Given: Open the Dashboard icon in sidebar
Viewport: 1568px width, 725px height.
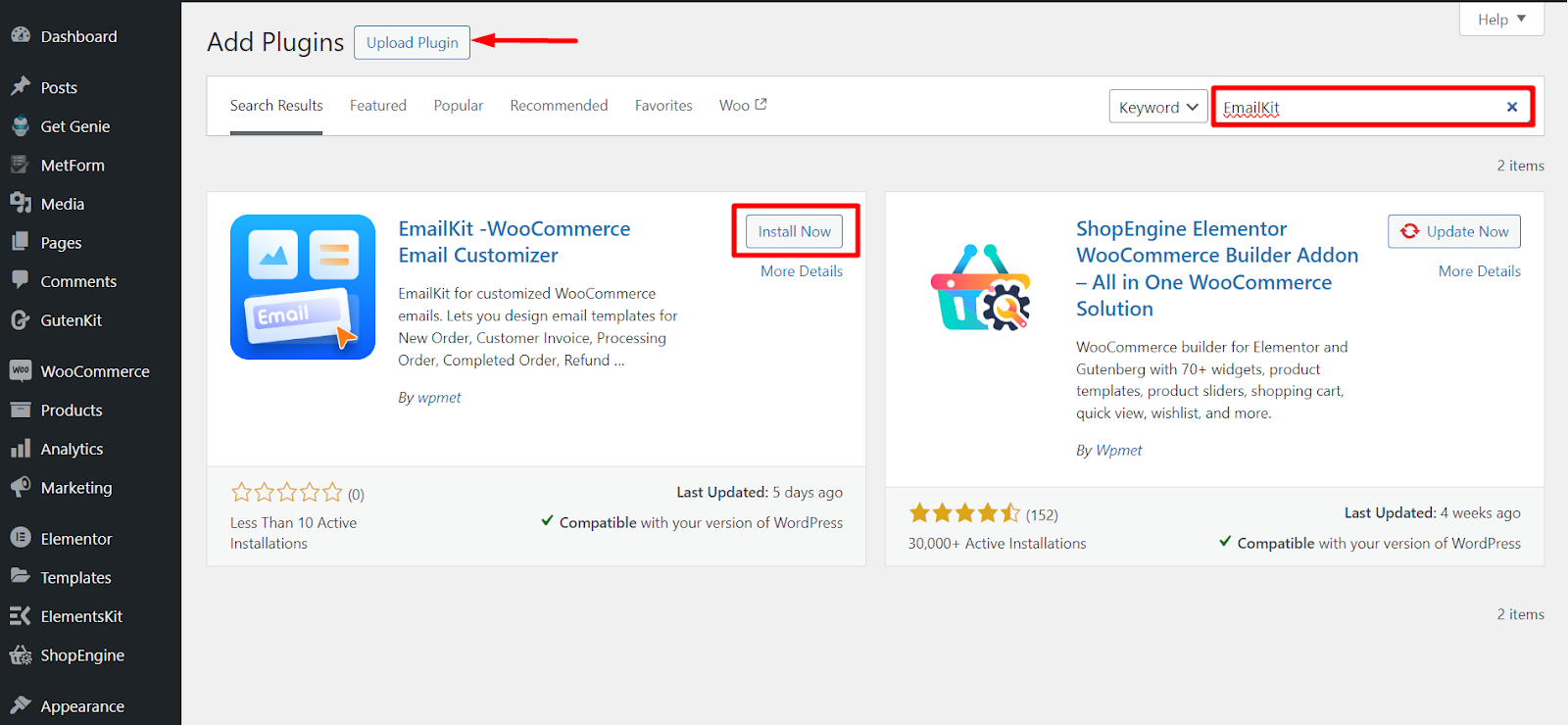Looking at the screenshot, I should (21, 35).
